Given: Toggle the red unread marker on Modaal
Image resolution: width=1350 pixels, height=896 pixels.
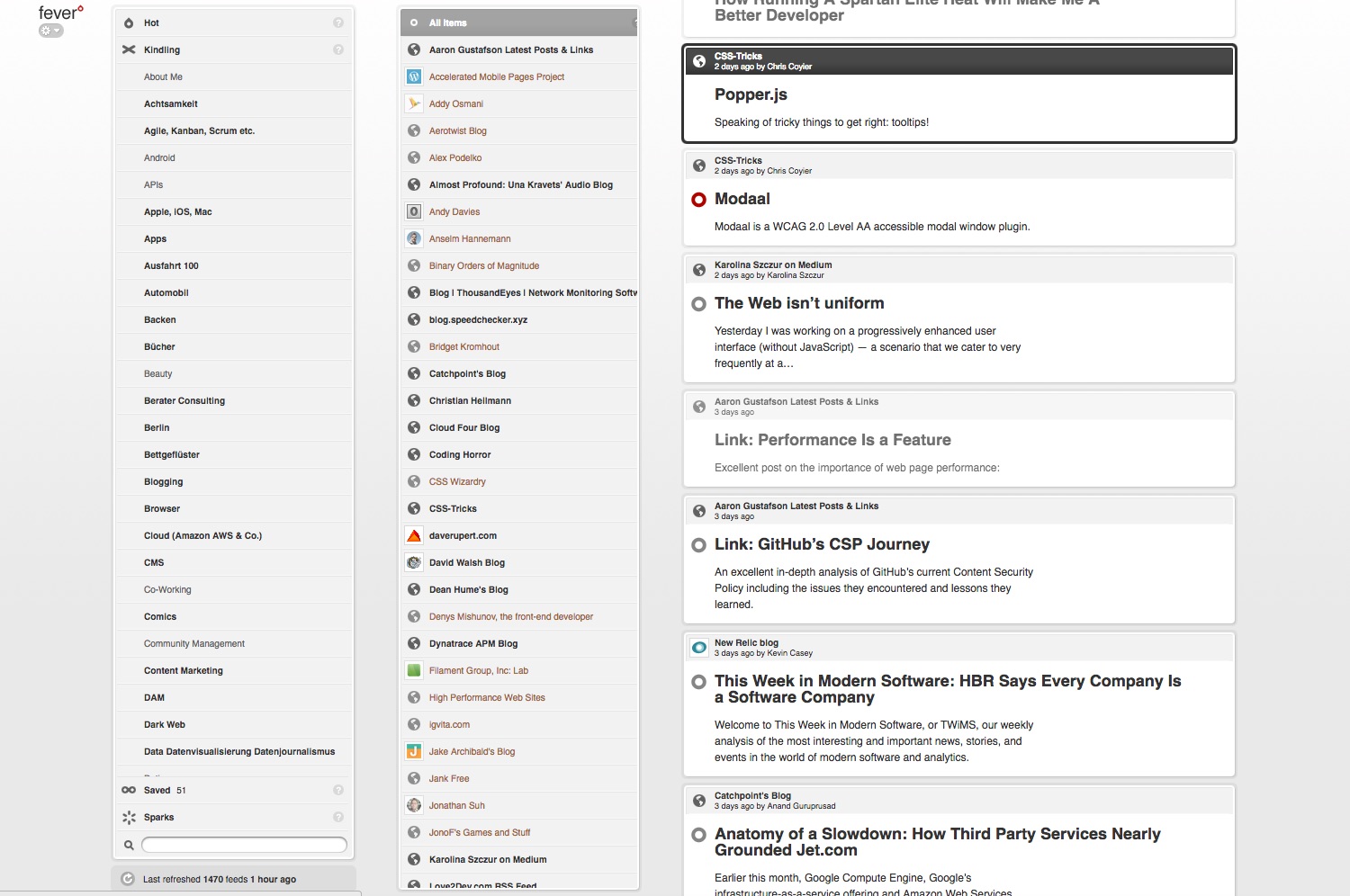Looking at the screenshot, I should (698, 200).
